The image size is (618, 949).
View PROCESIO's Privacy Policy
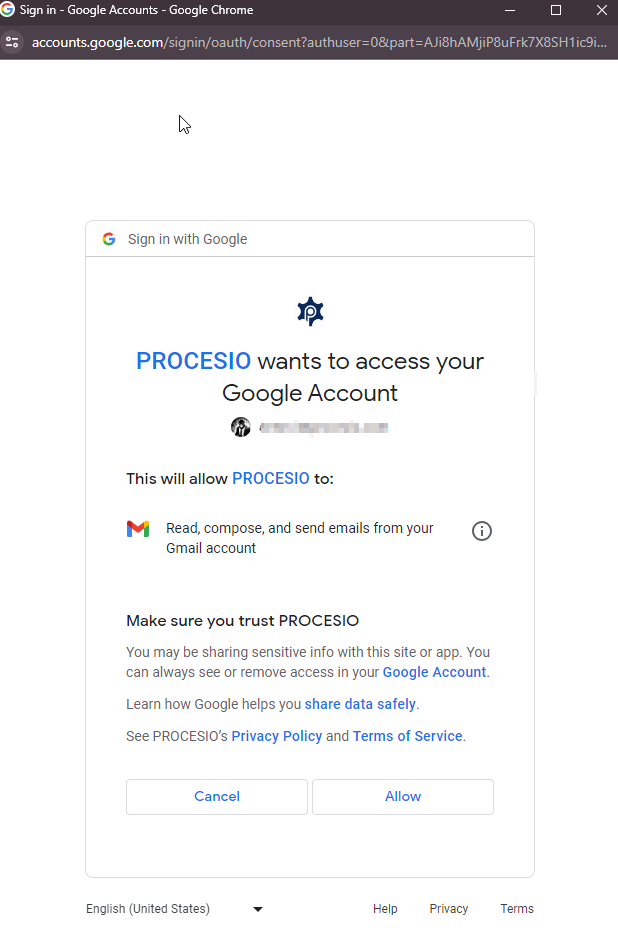click(x=277, y=736)
